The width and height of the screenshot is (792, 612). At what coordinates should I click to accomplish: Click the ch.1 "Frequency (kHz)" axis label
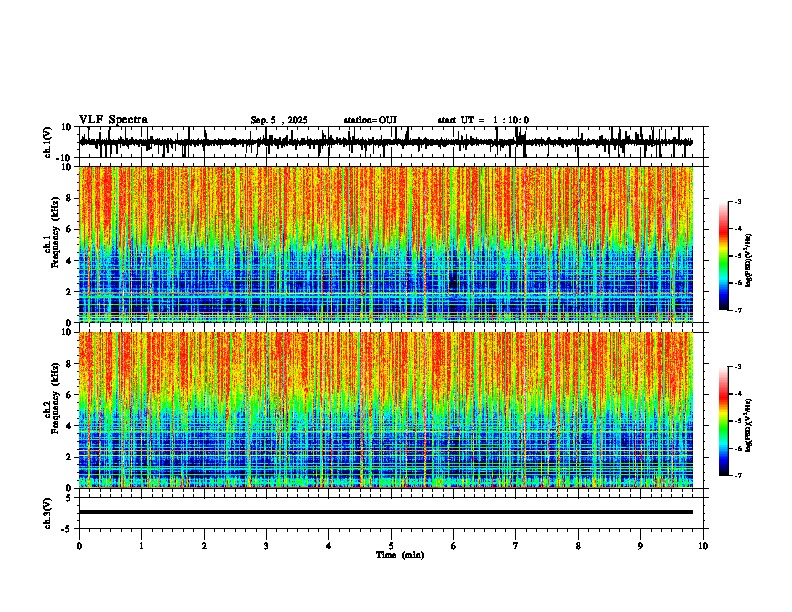tap(56, 232)
